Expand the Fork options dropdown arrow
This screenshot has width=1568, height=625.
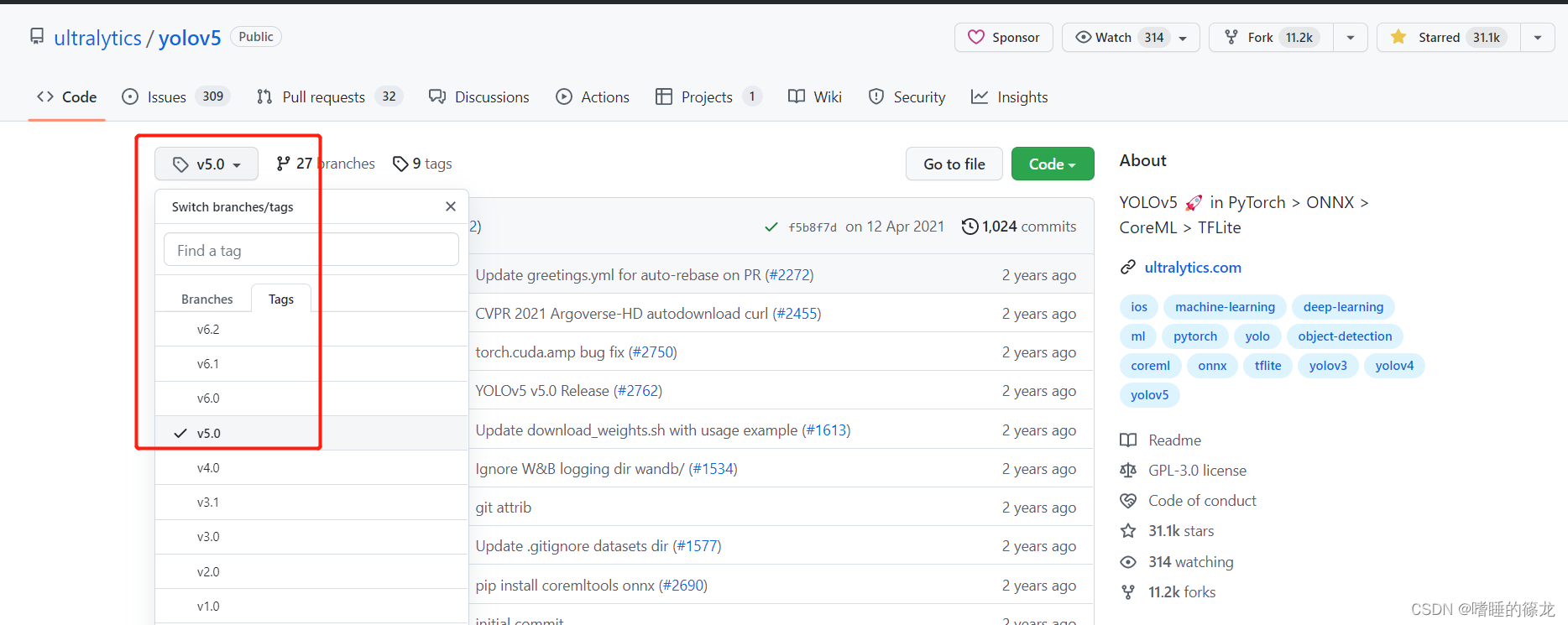(x=1351, y=38)
